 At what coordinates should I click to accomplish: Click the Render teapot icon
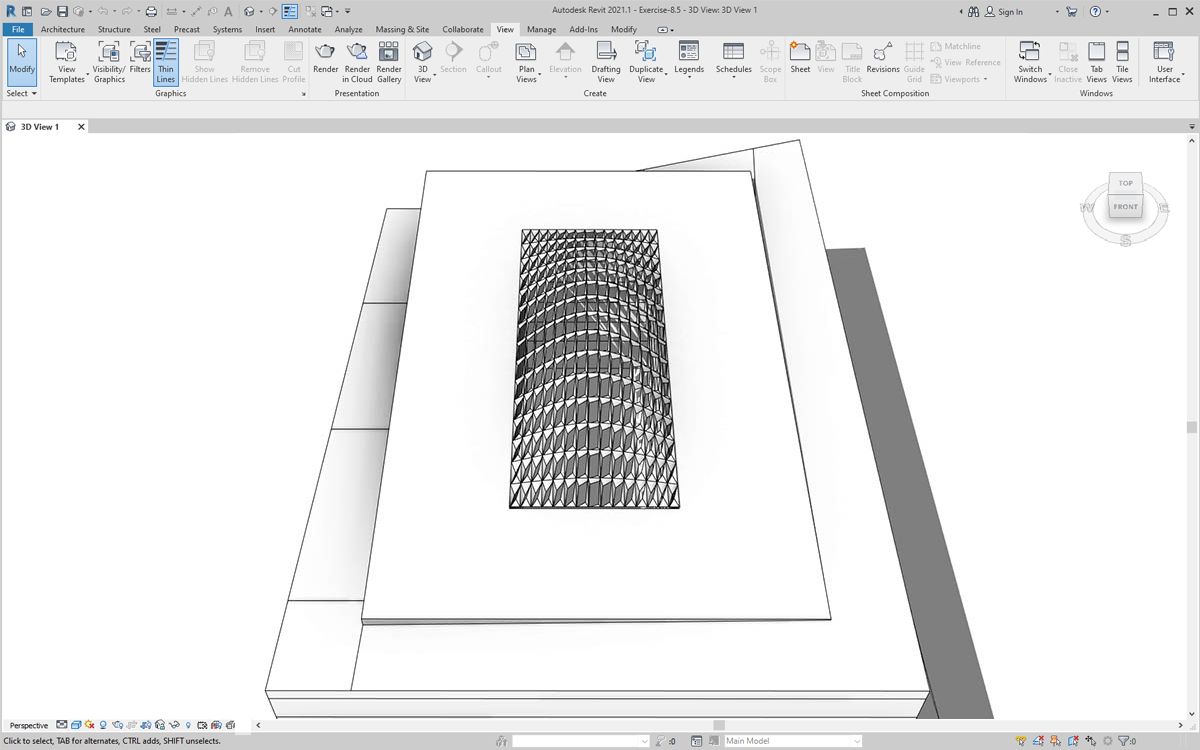[325, 53]
